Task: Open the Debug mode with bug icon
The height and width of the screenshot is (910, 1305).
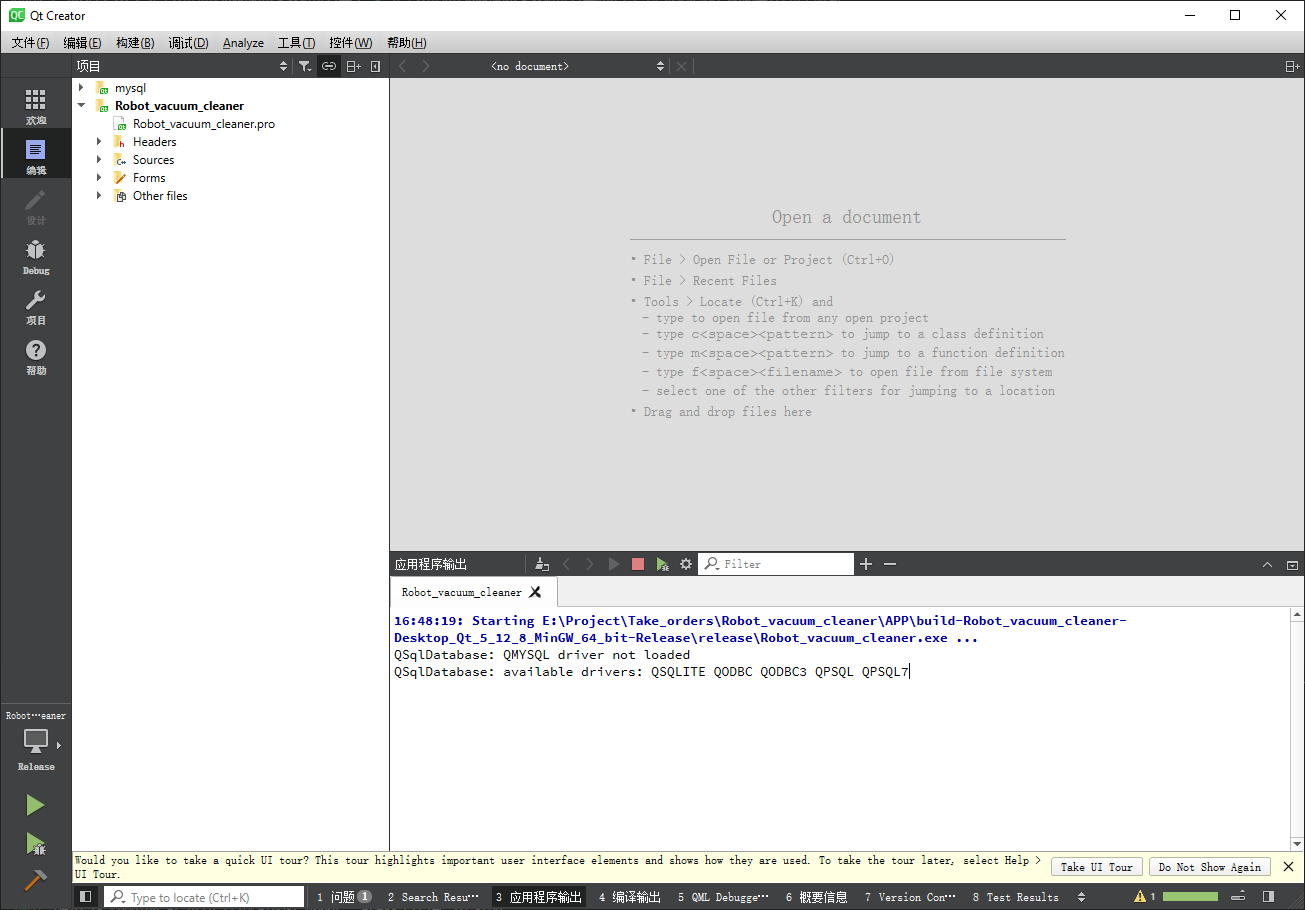Action: coord(36,256)
